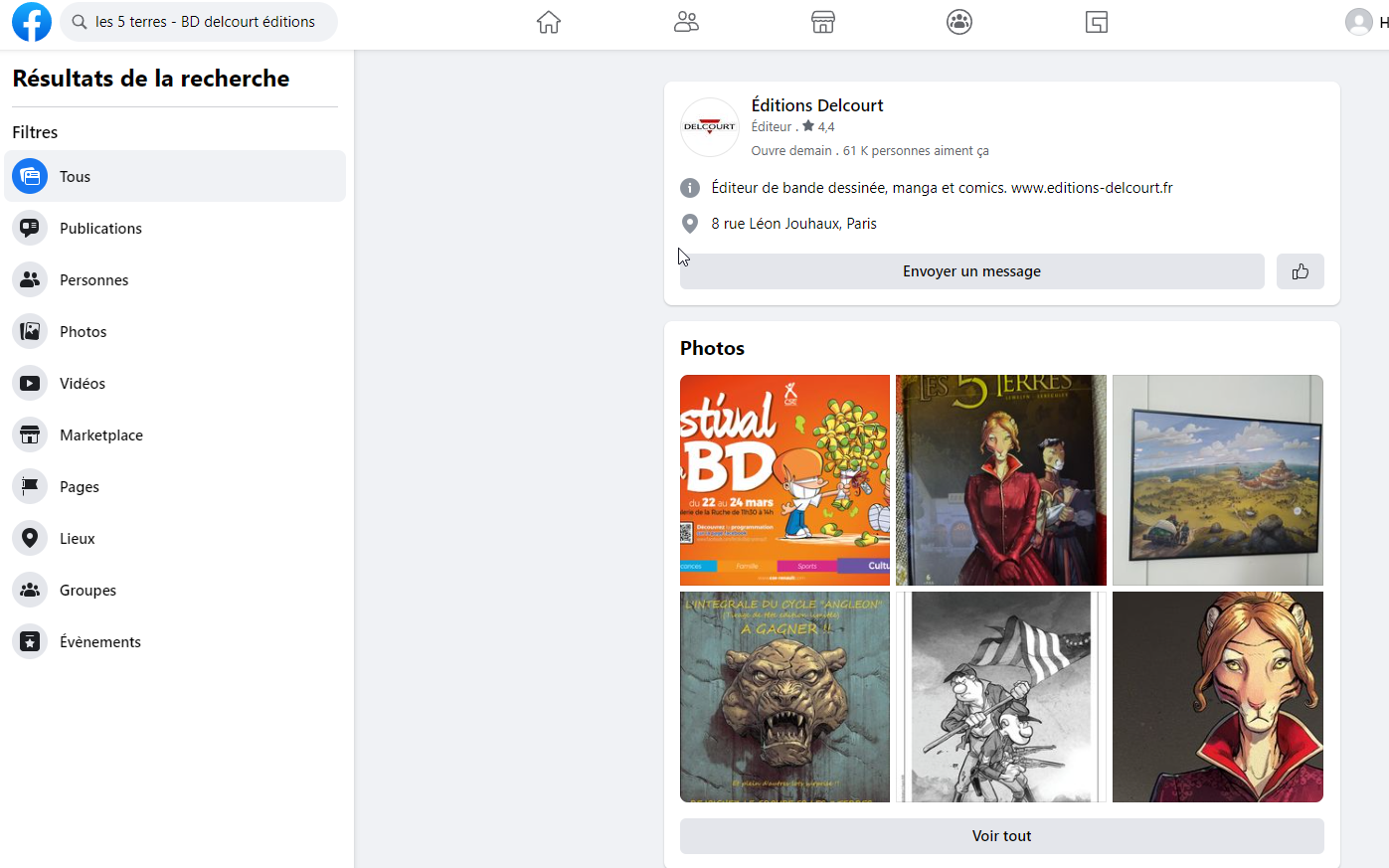Click '61 K personnes aiment ça' text
The image size is (1389, 868).
[916, 151]
